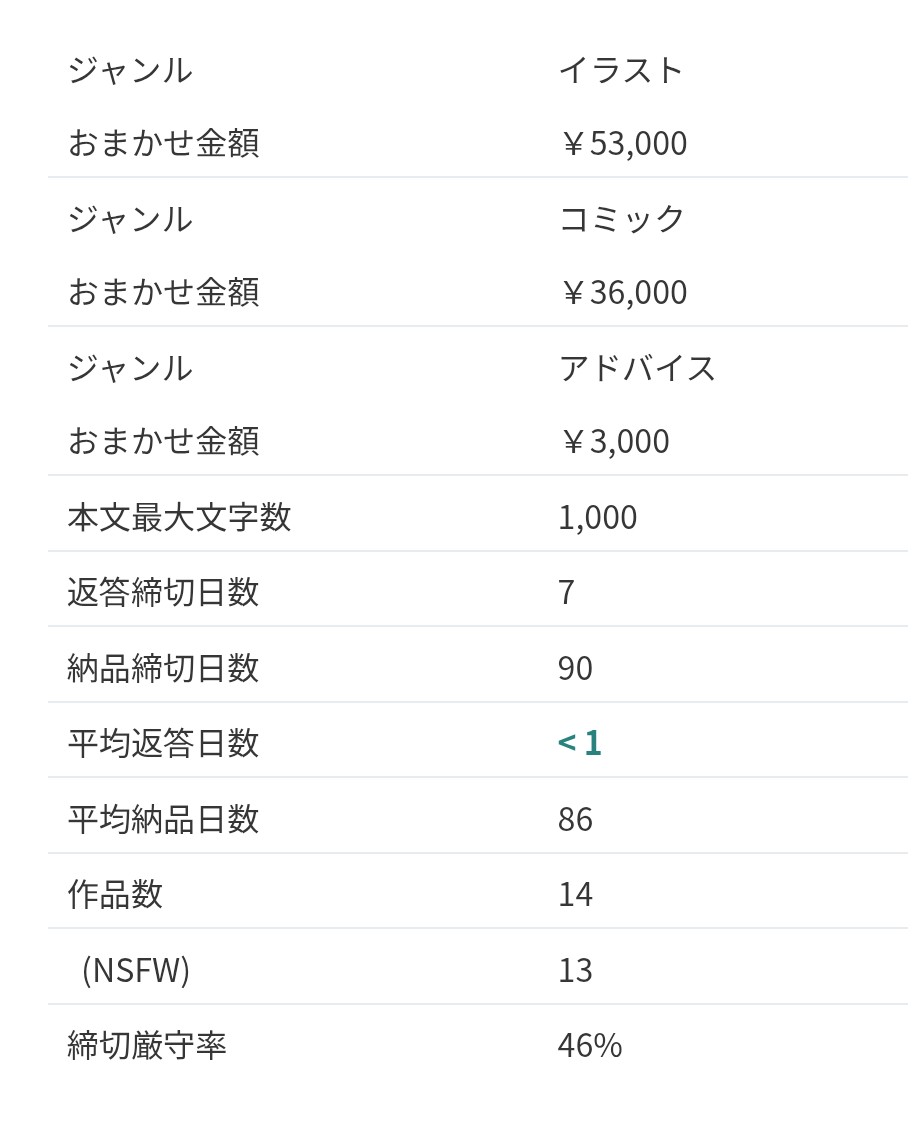Click the コミック genre value
The height and width of the screenshot is (1140, 923).
[x=622, y=218]
